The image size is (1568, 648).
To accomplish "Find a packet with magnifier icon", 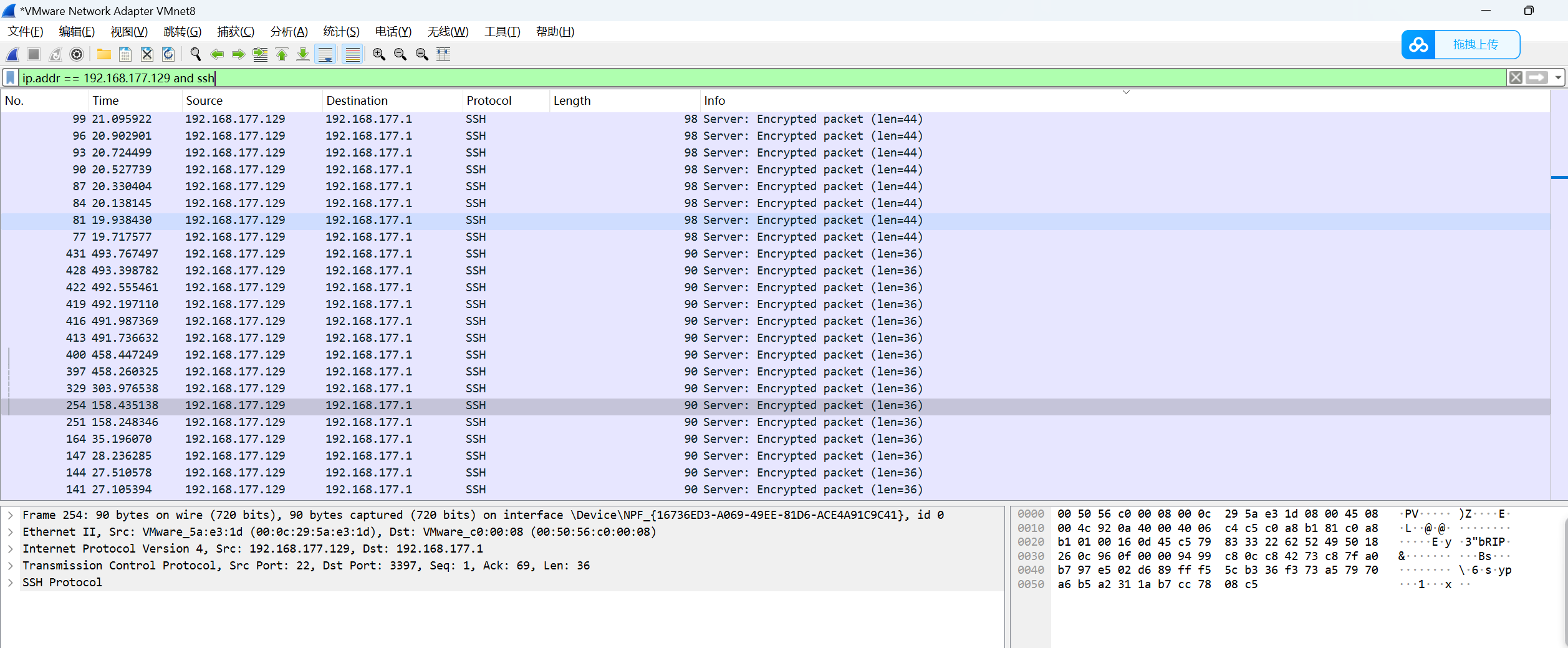I will coord(196,54).
